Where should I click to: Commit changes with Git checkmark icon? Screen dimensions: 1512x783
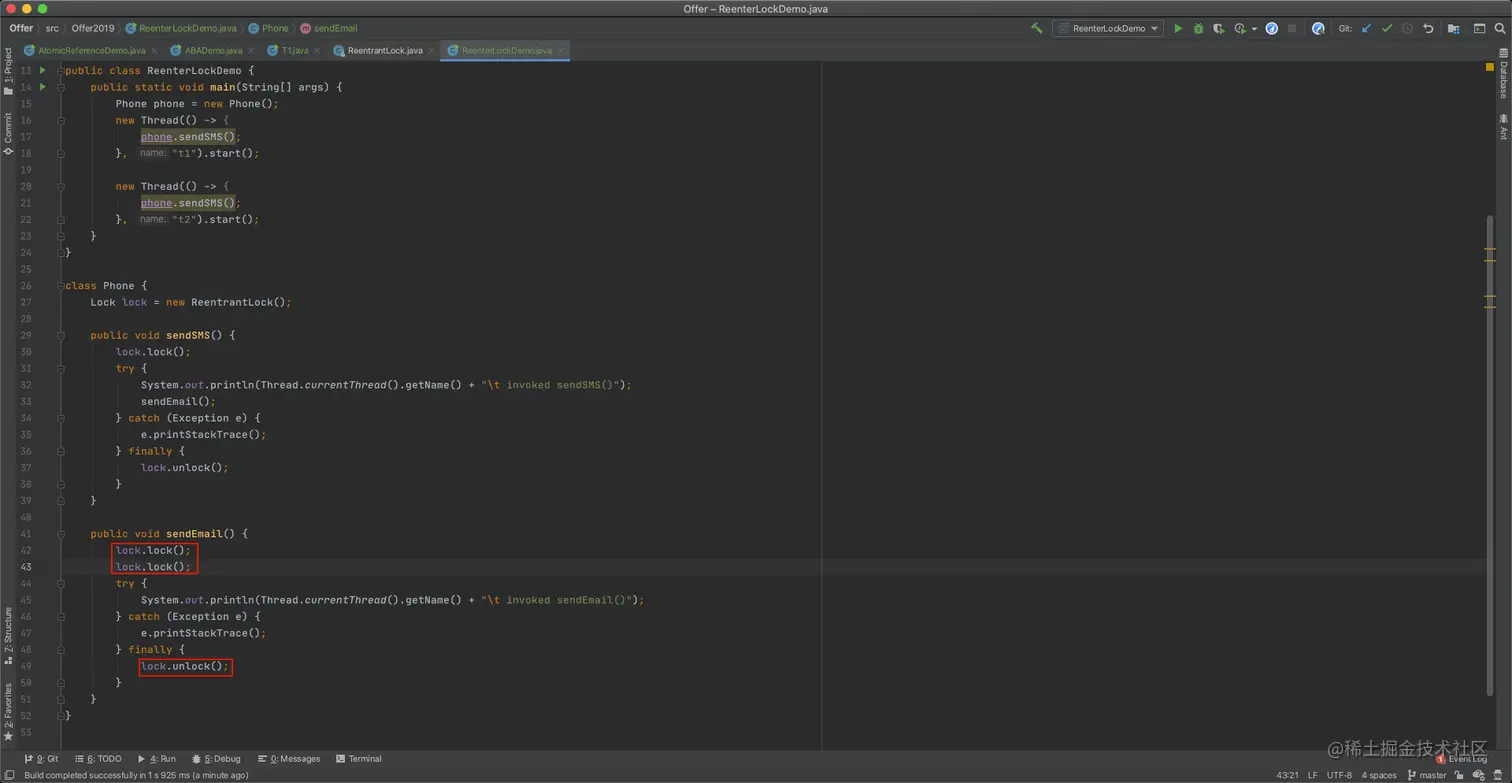1387,29
